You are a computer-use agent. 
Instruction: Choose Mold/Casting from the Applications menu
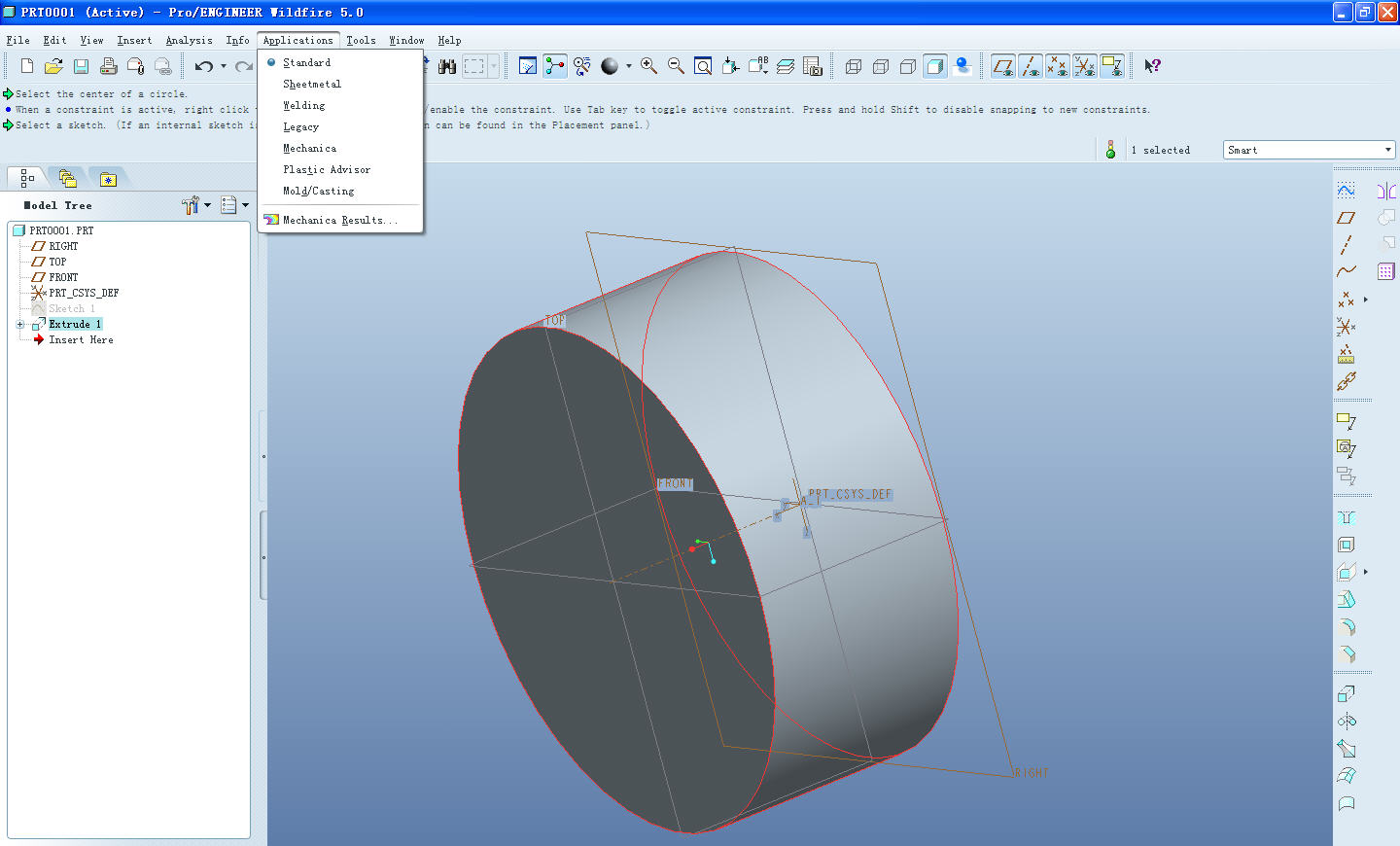tap(318, 192)
